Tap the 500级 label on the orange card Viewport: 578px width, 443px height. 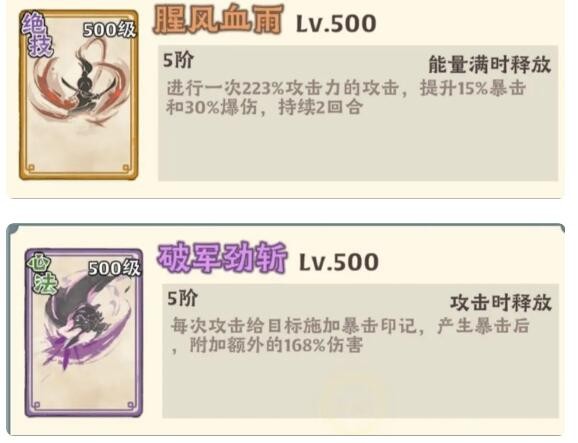pos(109,29)
